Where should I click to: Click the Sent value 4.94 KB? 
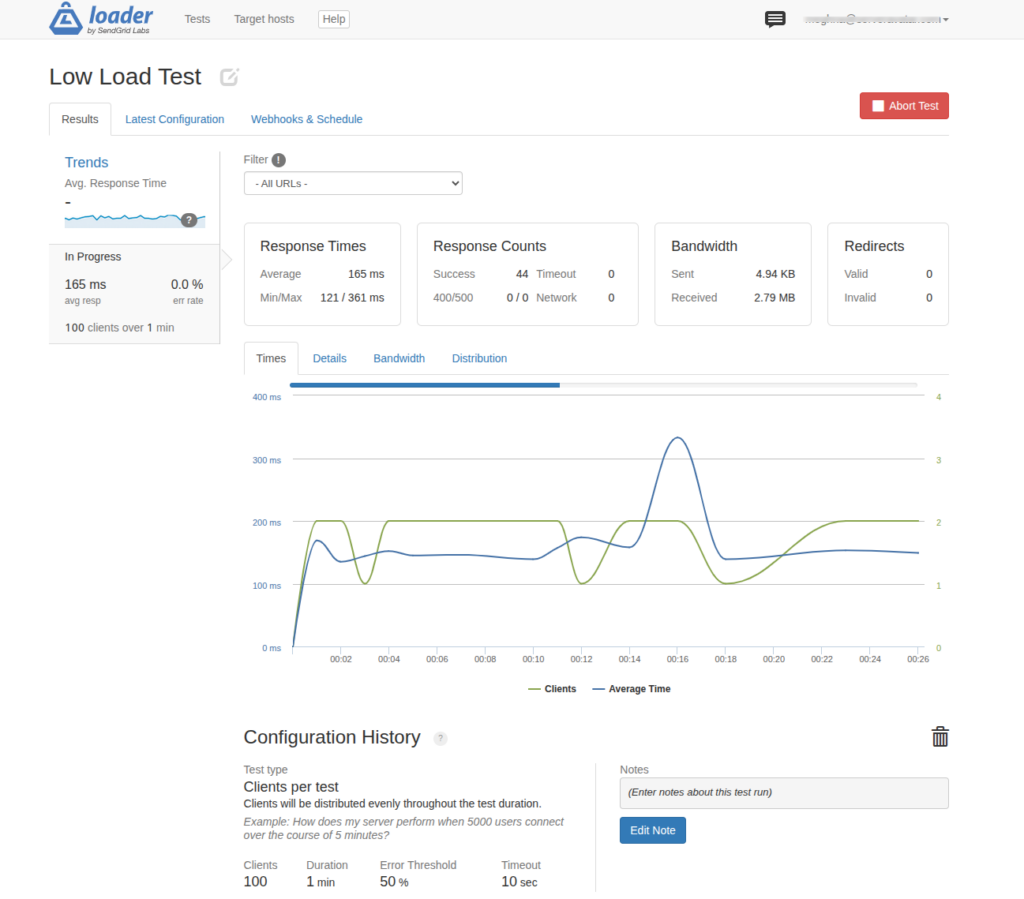775,274
